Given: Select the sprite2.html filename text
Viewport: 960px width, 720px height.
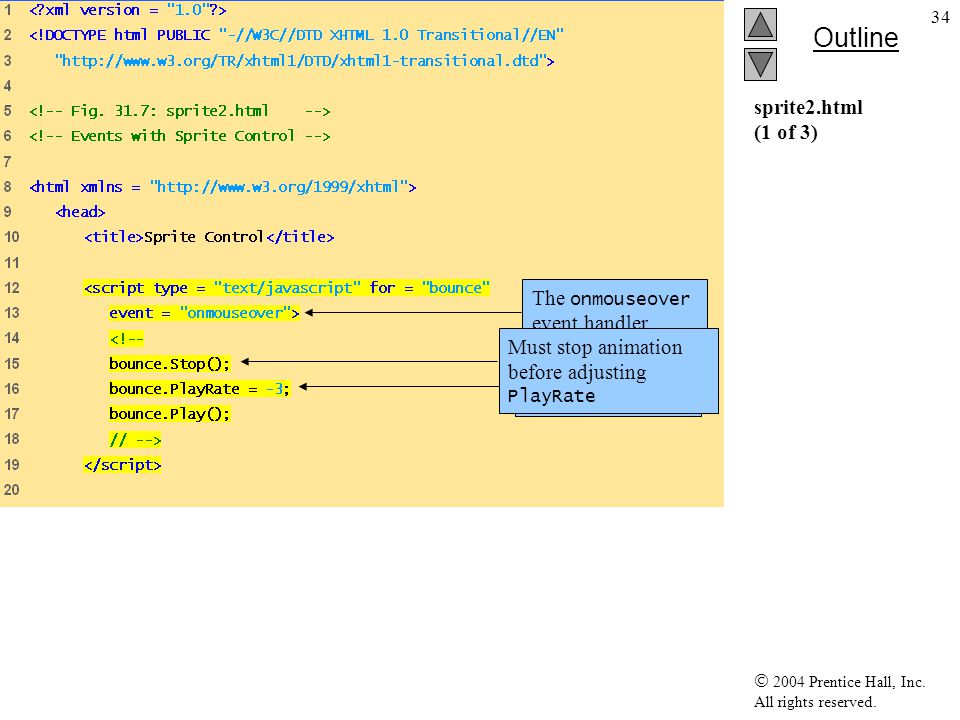Looking at the screenshot, I should pyautogui.click(x=808, y=108).
